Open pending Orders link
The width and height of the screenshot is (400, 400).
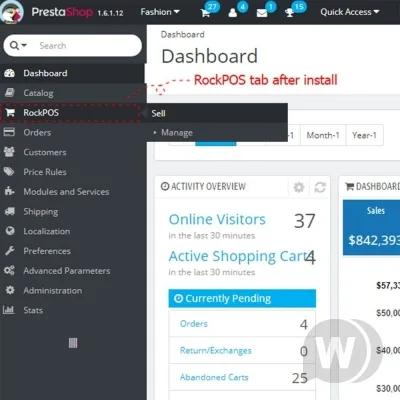point(194,323)
